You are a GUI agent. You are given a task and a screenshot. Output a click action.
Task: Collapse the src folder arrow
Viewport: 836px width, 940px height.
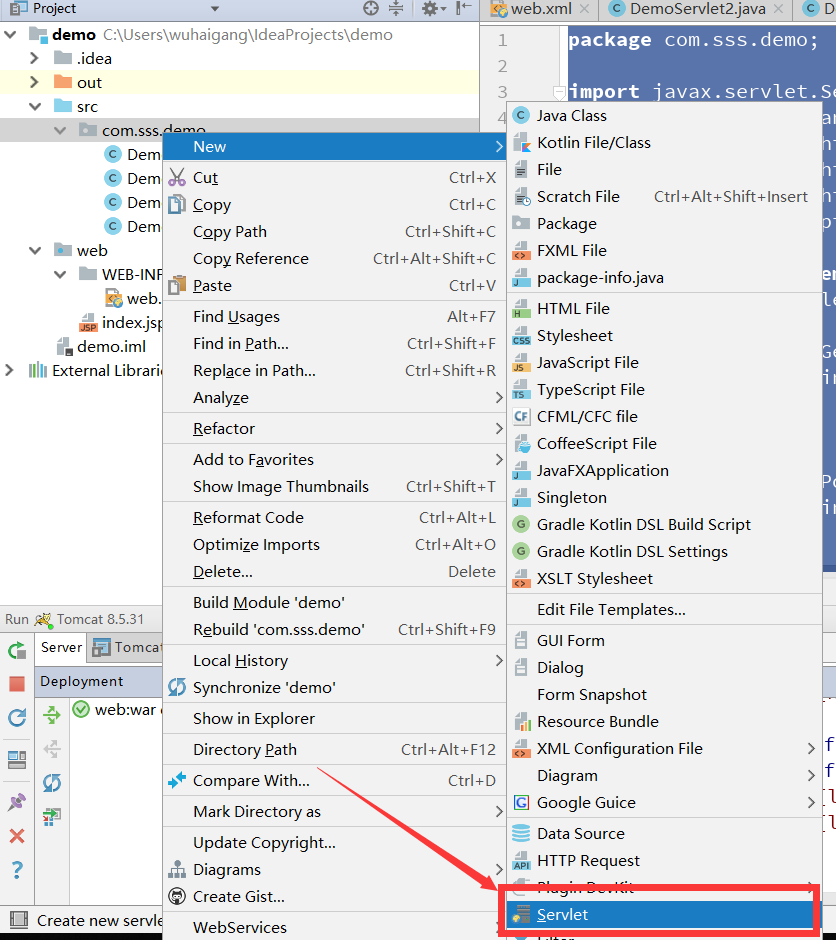pos(35,107)
